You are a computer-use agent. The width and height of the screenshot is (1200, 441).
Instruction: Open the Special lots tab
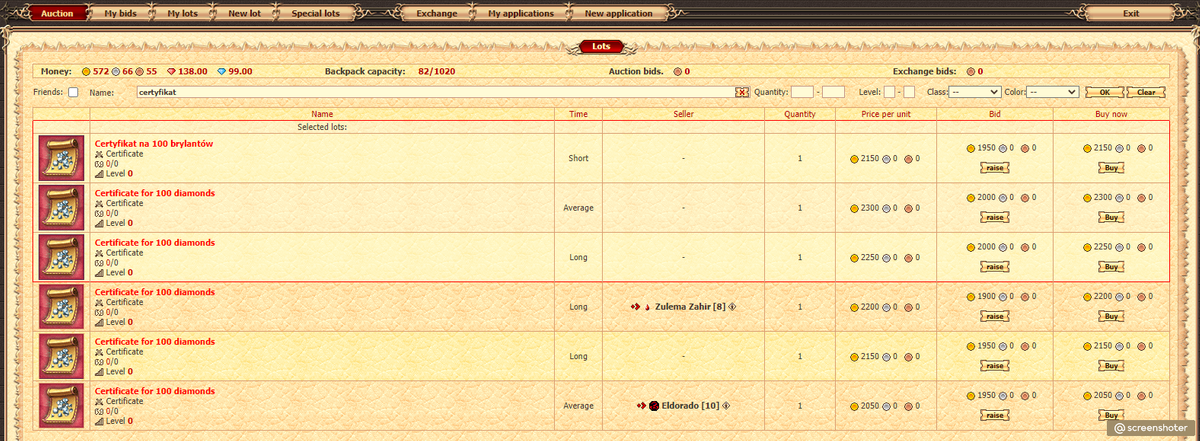click(x=315, y=14)
